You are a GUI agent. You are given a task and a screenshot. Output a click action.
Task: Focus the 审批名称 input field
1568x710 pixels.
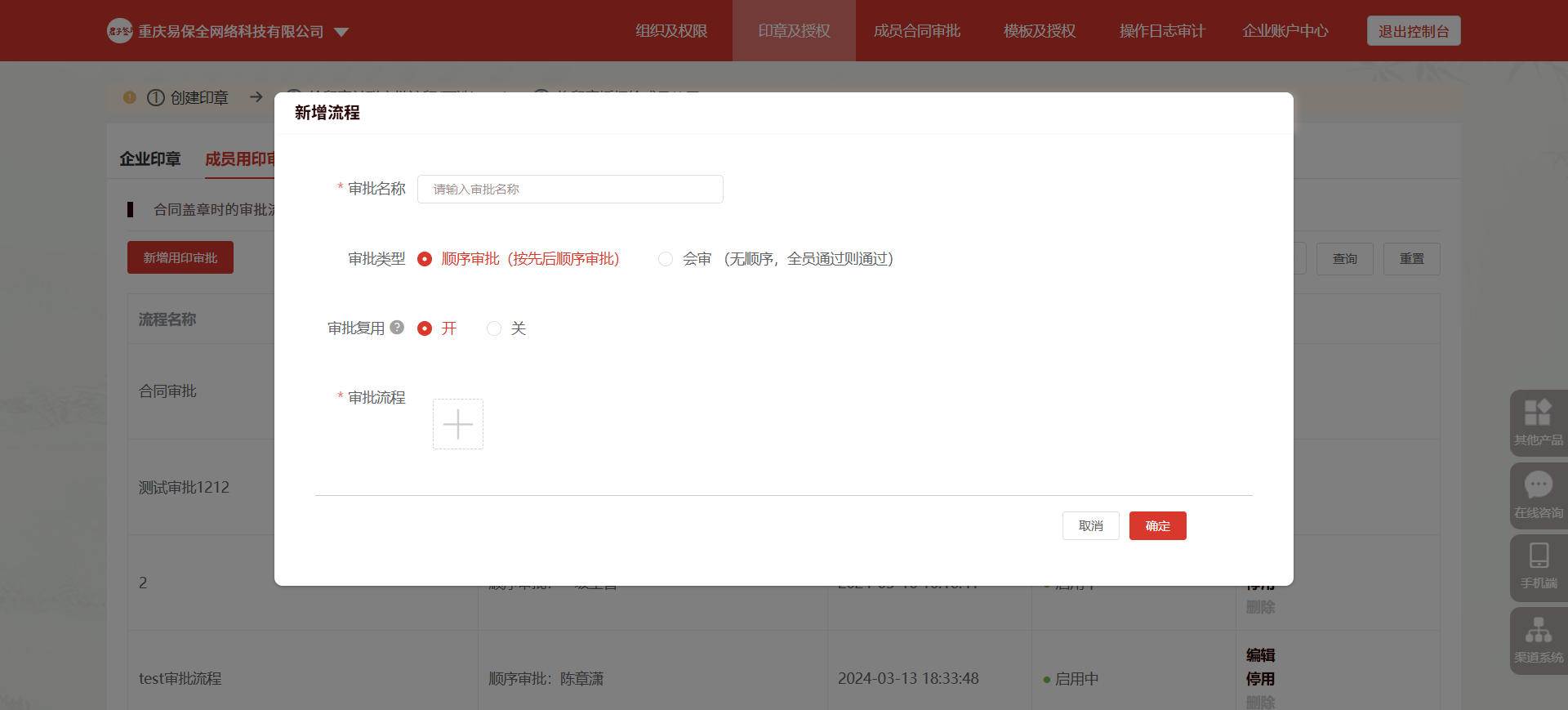(x=570, y=189)
